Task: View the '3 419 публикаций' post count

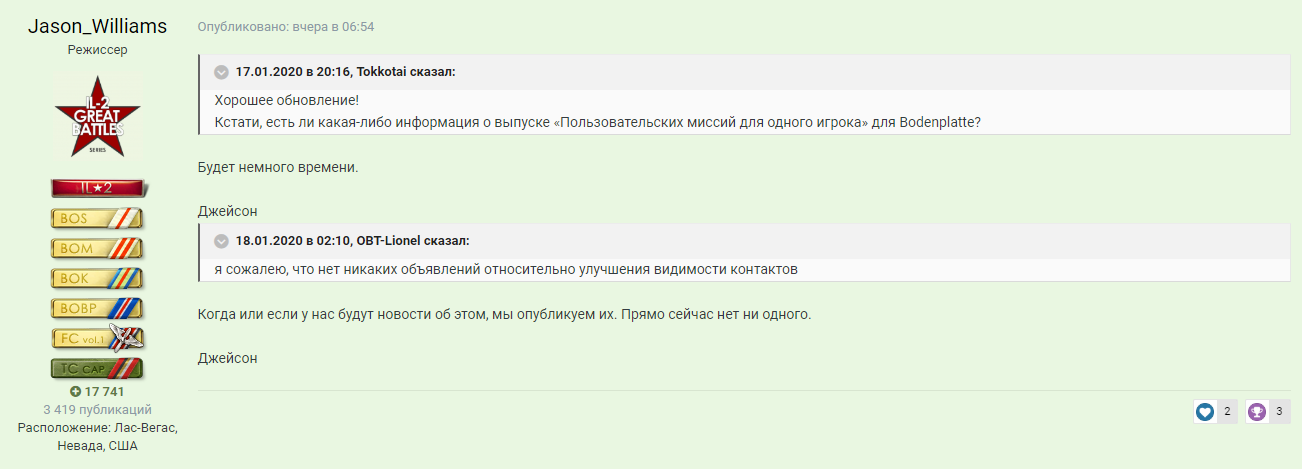Action: click(97, 409)
